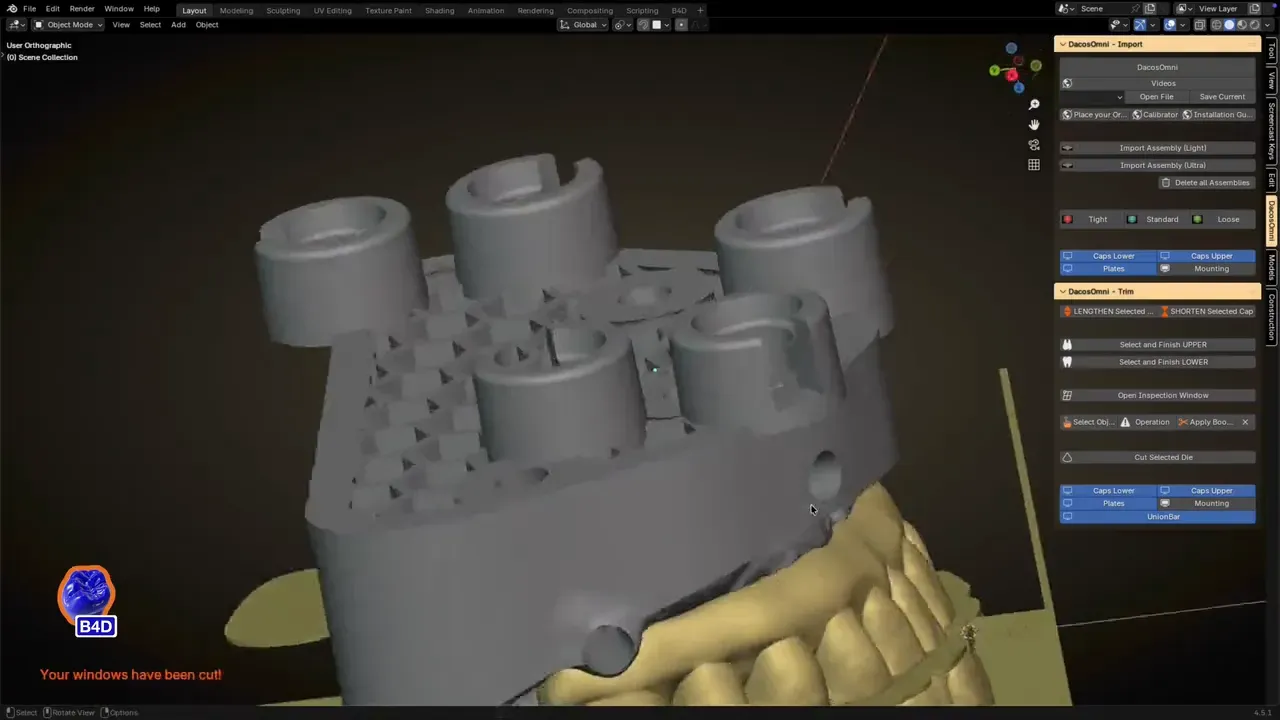Click the View Layer field
Screen dimensions: 1280x720
pos(1218,9)
